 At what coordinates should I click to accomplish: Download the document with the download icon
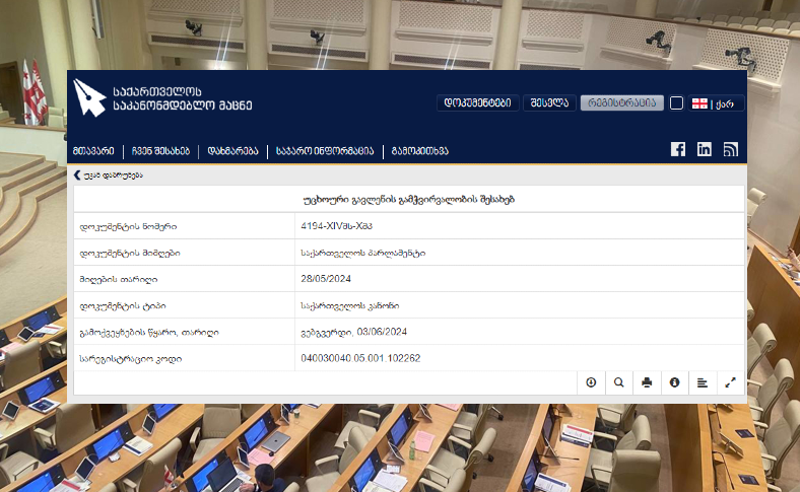tap(591, 382)
